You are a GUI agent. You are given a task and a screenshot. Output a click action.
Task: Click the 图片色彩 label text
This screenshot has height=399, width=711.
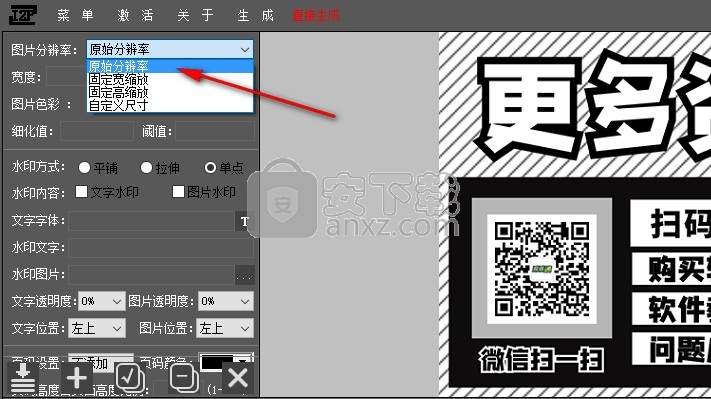pyautogui.click(x=41, y=104)
